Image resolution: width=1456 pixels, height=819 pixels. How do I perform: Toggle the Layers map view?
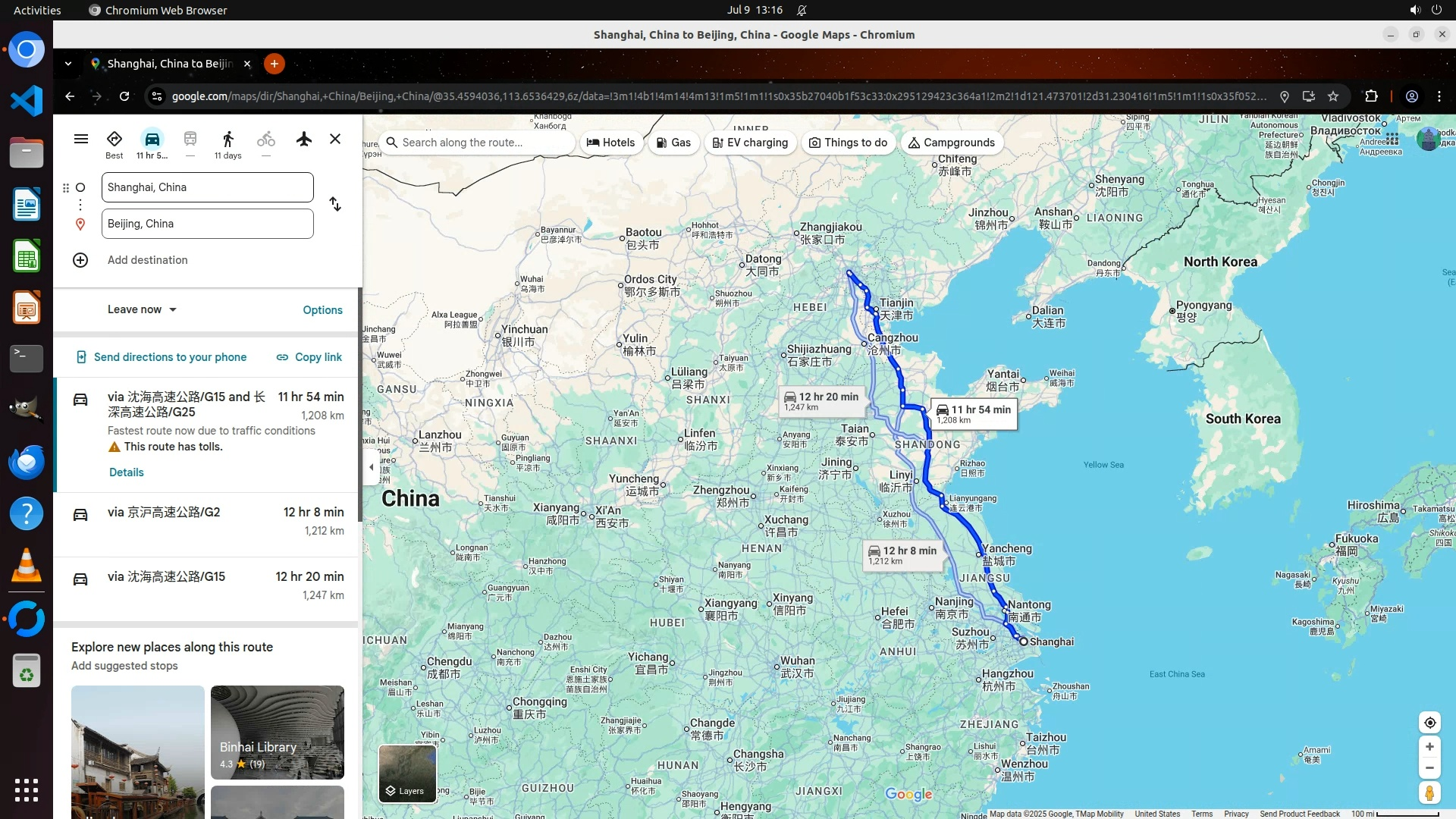(x=407, y=773)
